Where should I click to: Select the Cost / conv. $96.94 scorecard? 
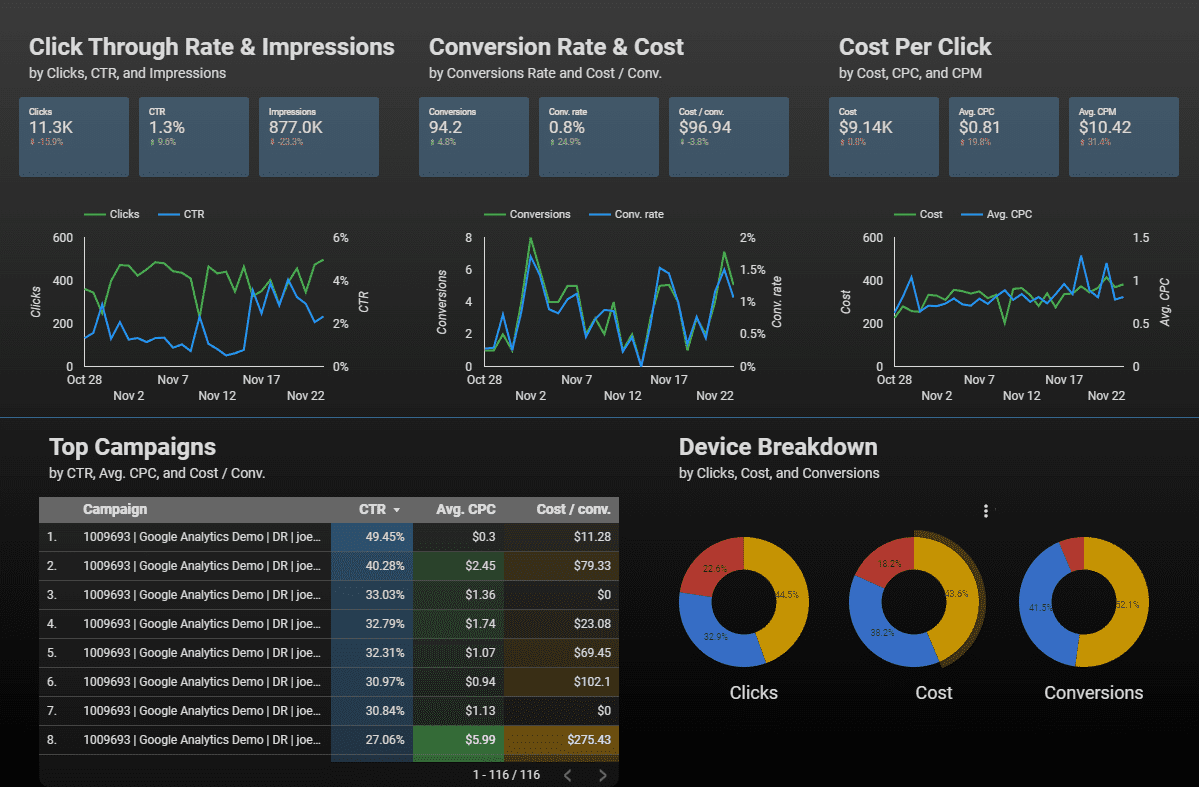tap(728, 137)
